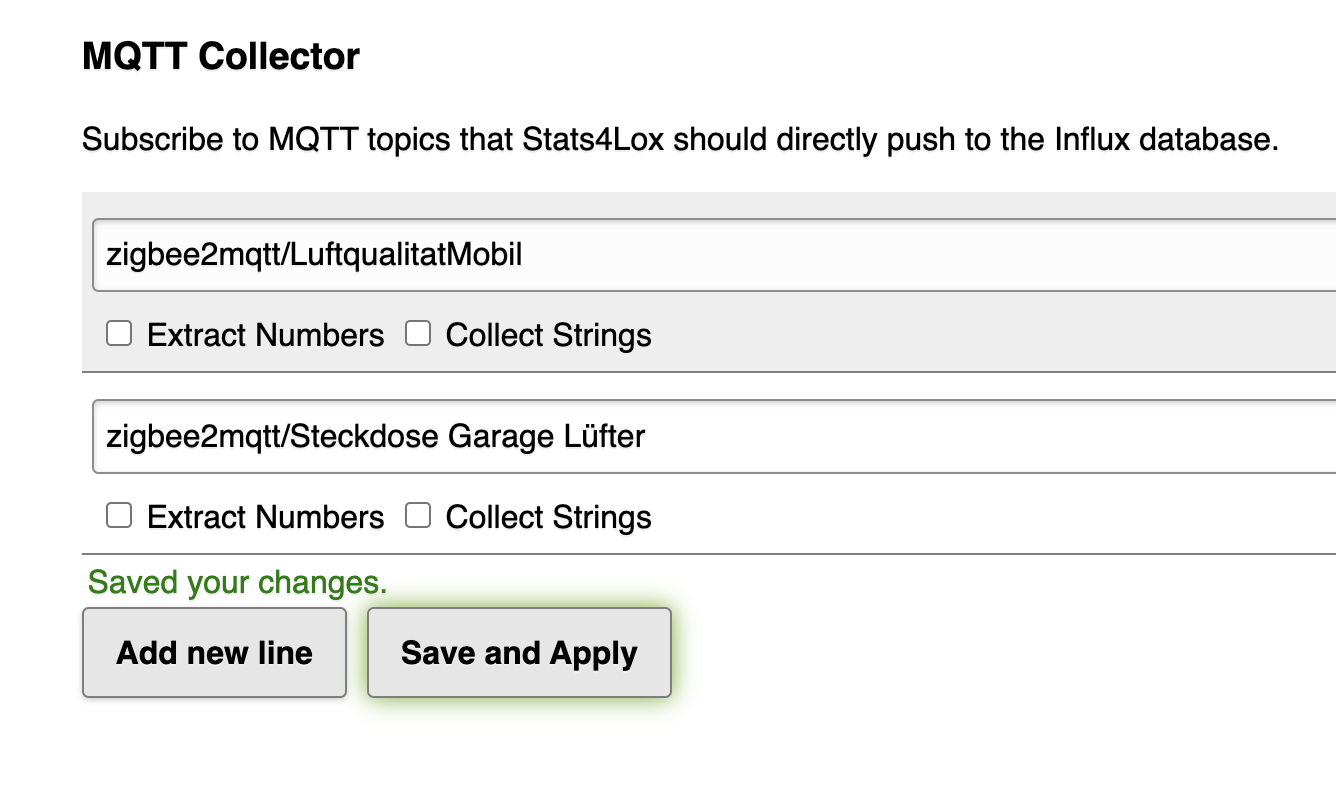
Task: Click Extract Numbers label under Steckdose Garage Lüfter
Action: [x=265, y=517]
